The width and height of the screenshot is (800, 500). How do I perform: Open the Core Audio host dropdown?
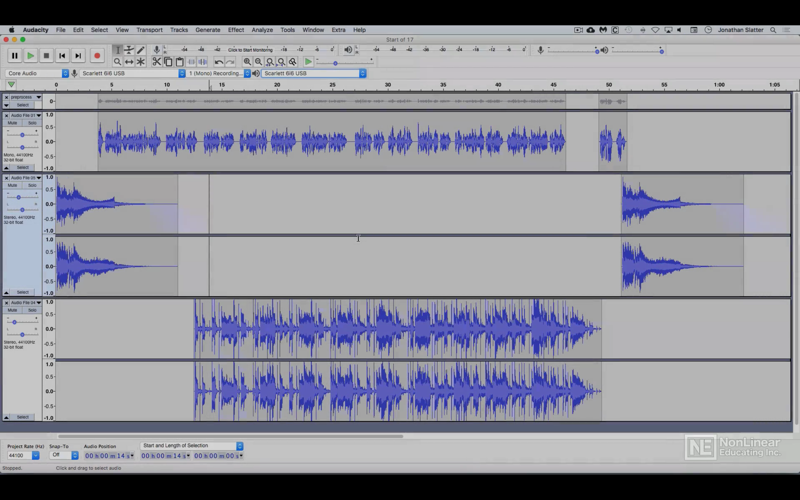(x=37, y=73)
